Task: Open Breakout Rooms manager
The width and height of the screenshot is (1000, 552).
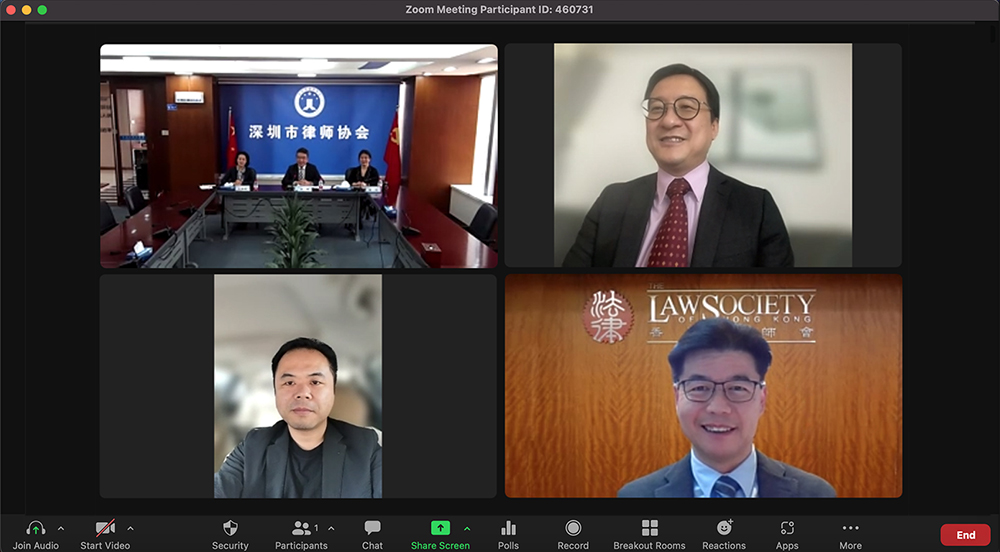Action: click(649, 528)
